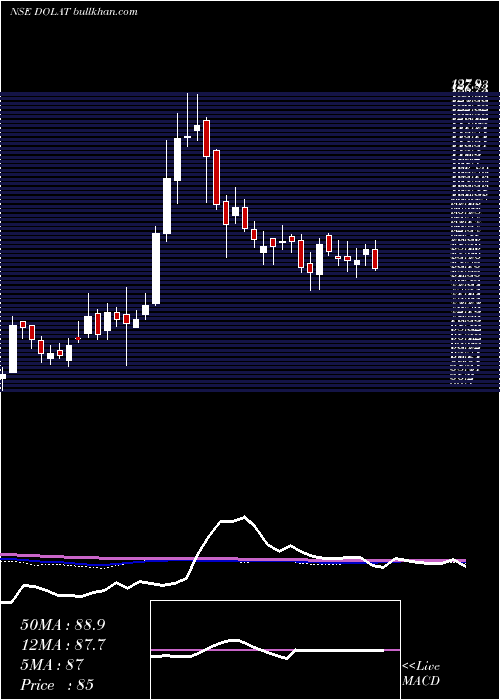
Task: Click inside the Live MACD inset chart
Action: coord(275,650)
